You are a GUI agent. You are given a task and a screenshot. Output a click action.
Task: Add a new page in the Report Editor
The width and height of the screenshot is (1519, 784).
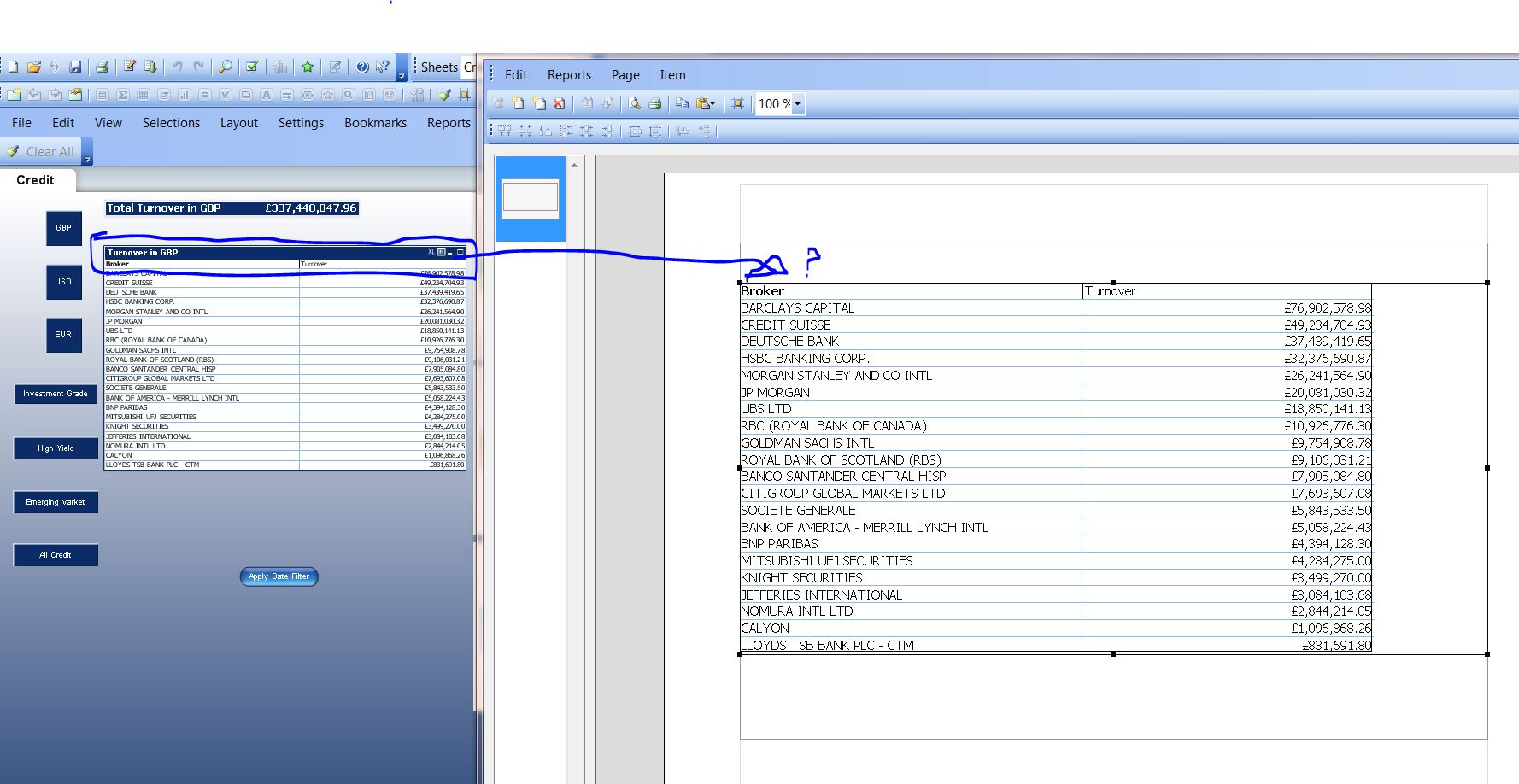(518, 103)
